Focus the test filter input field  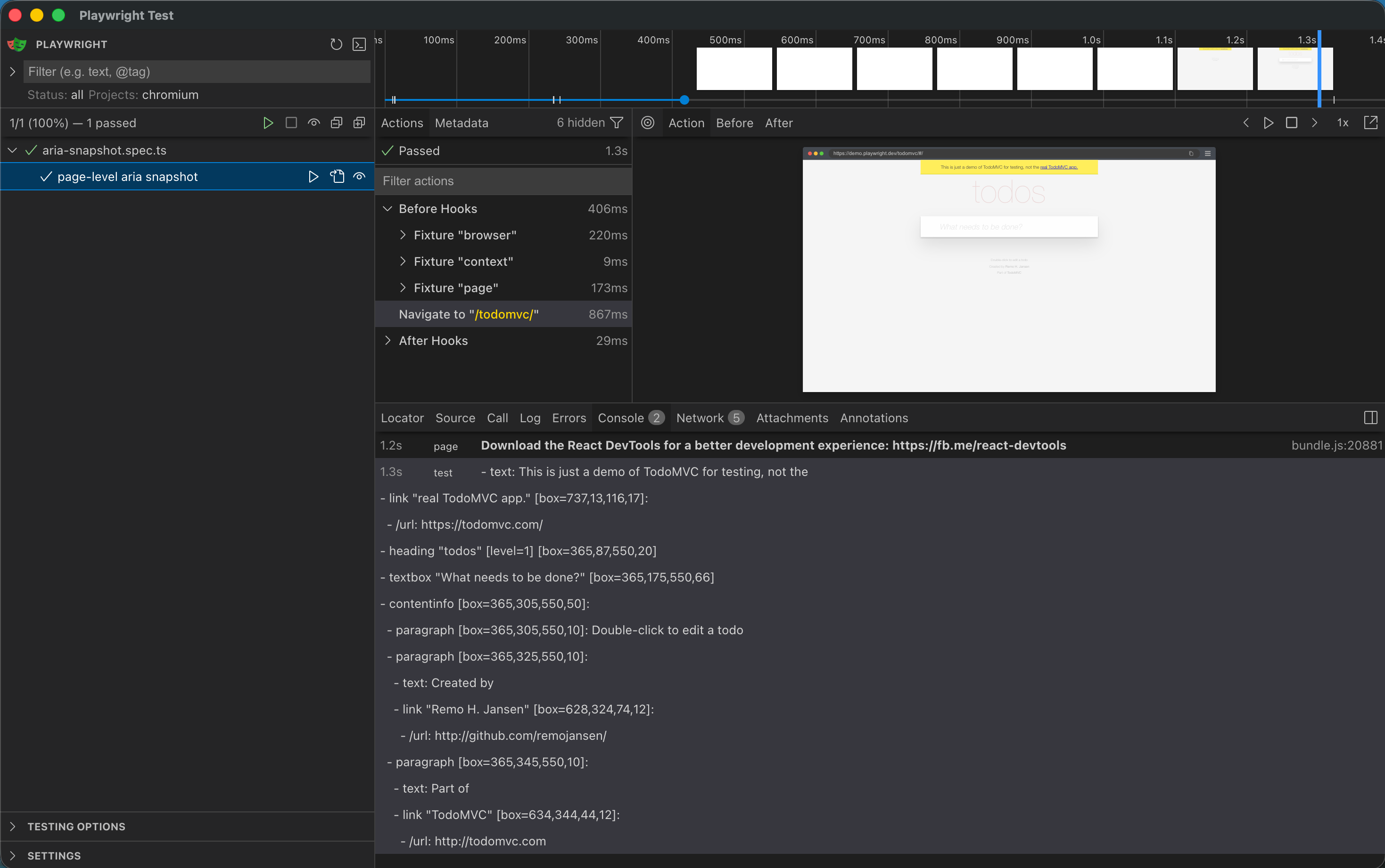[197, 72]
